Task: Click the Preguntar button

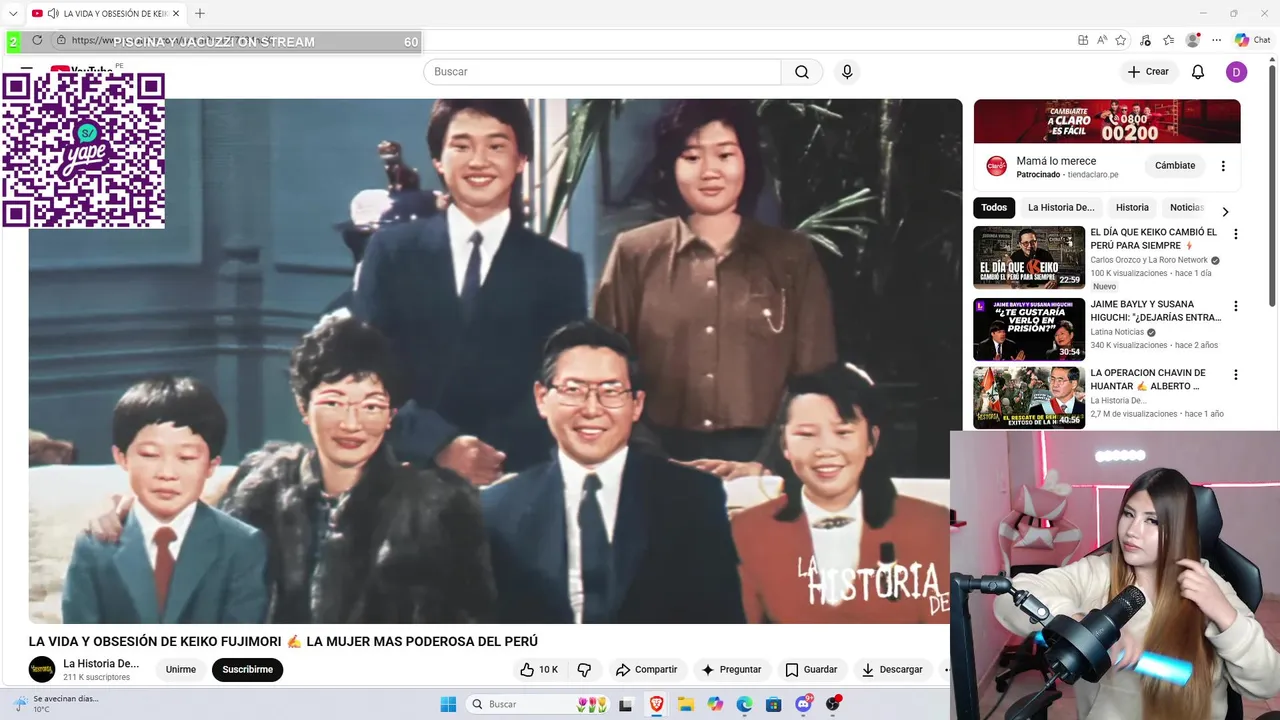Action: point(731,670)
